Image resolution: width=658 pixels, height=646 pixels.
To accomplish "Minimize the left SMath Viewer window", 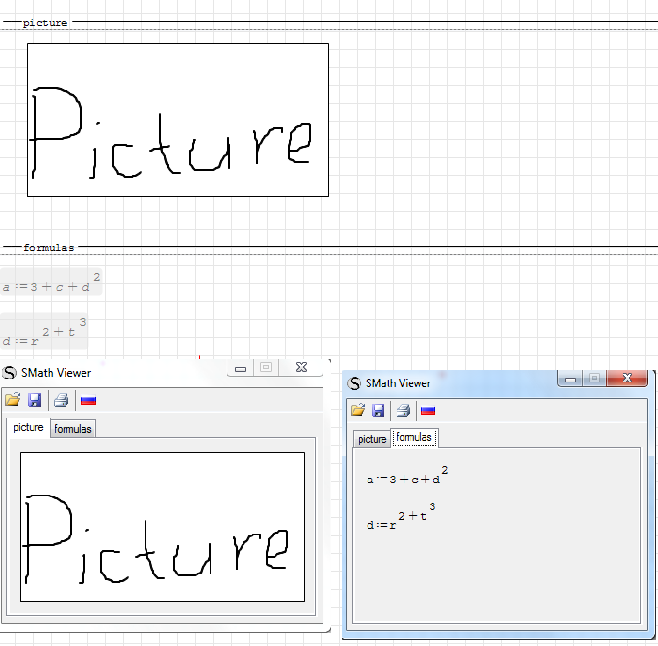I will (x=240, y=368).
